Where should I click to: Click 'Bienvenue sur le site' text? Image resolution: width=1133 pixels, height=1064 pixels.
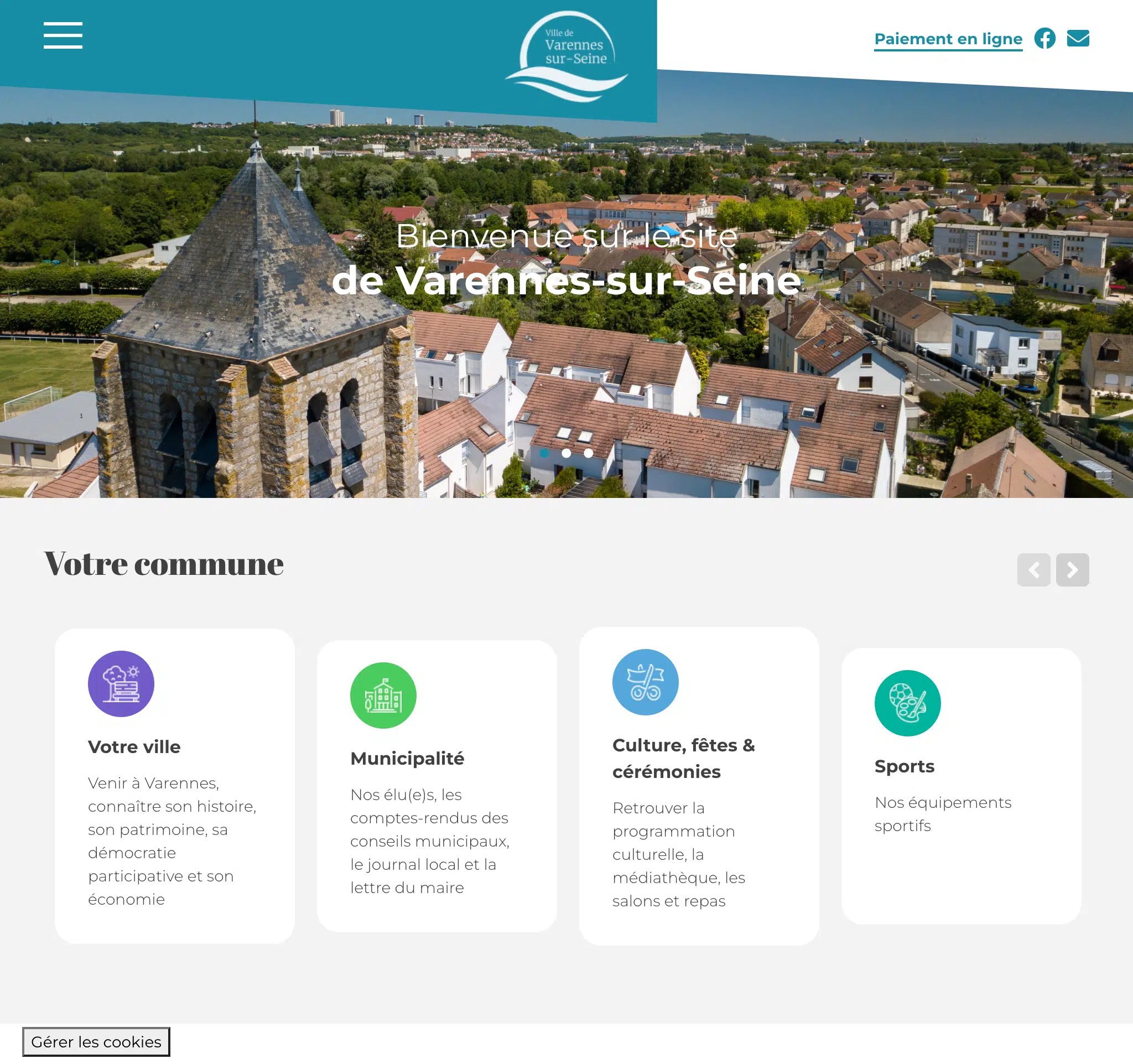click(566, 236)
